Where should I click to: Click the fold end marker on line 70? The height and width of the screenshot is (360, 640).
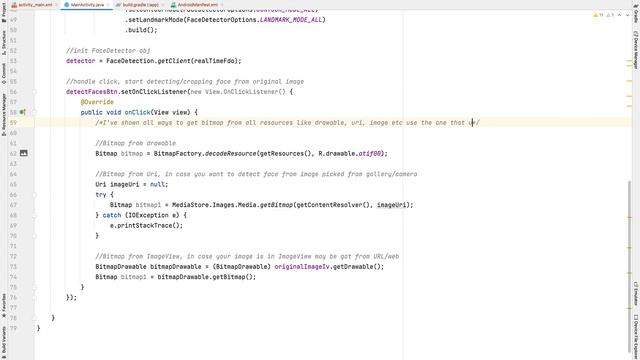pyautogui.click(x=35, y=236)
